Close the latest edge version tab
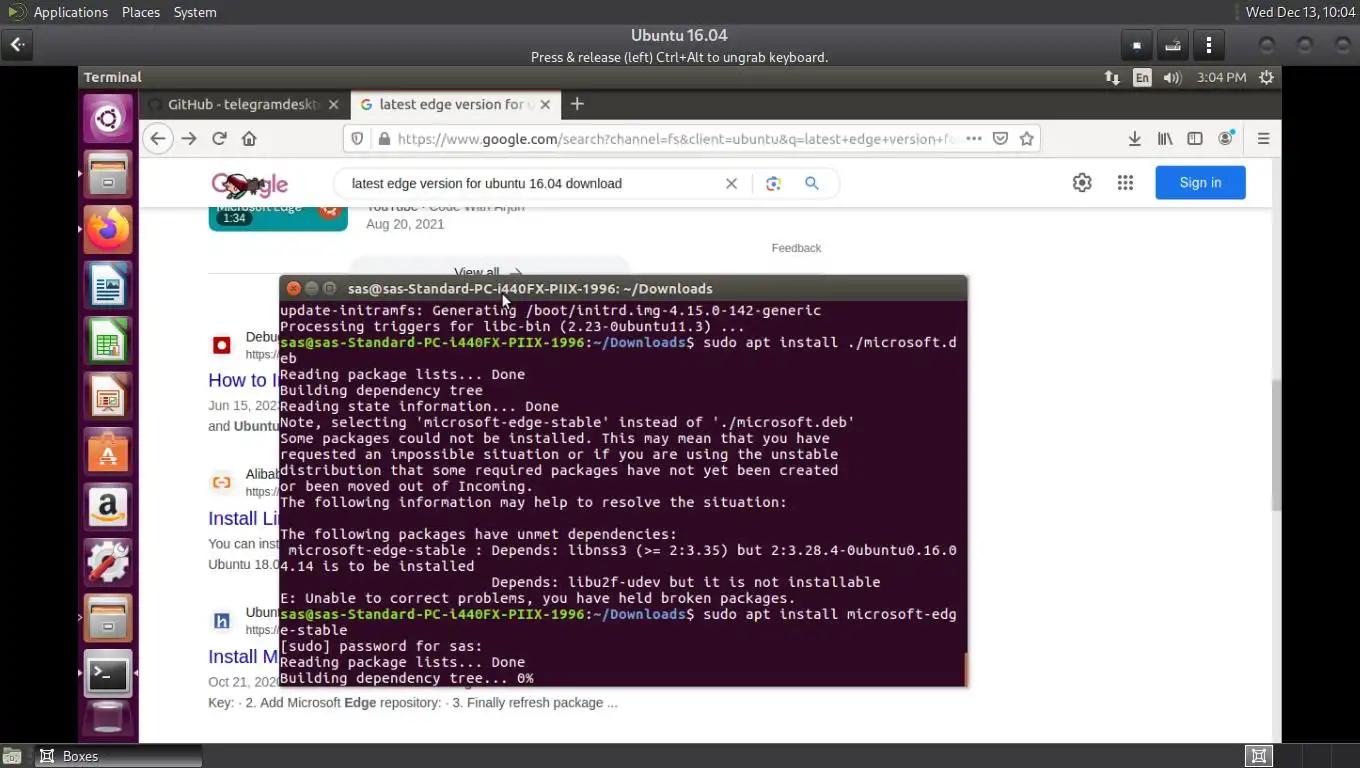Image resolution: width=1360 pixels, height=768 pixels. pyautogui.click(x=546, y=104)
